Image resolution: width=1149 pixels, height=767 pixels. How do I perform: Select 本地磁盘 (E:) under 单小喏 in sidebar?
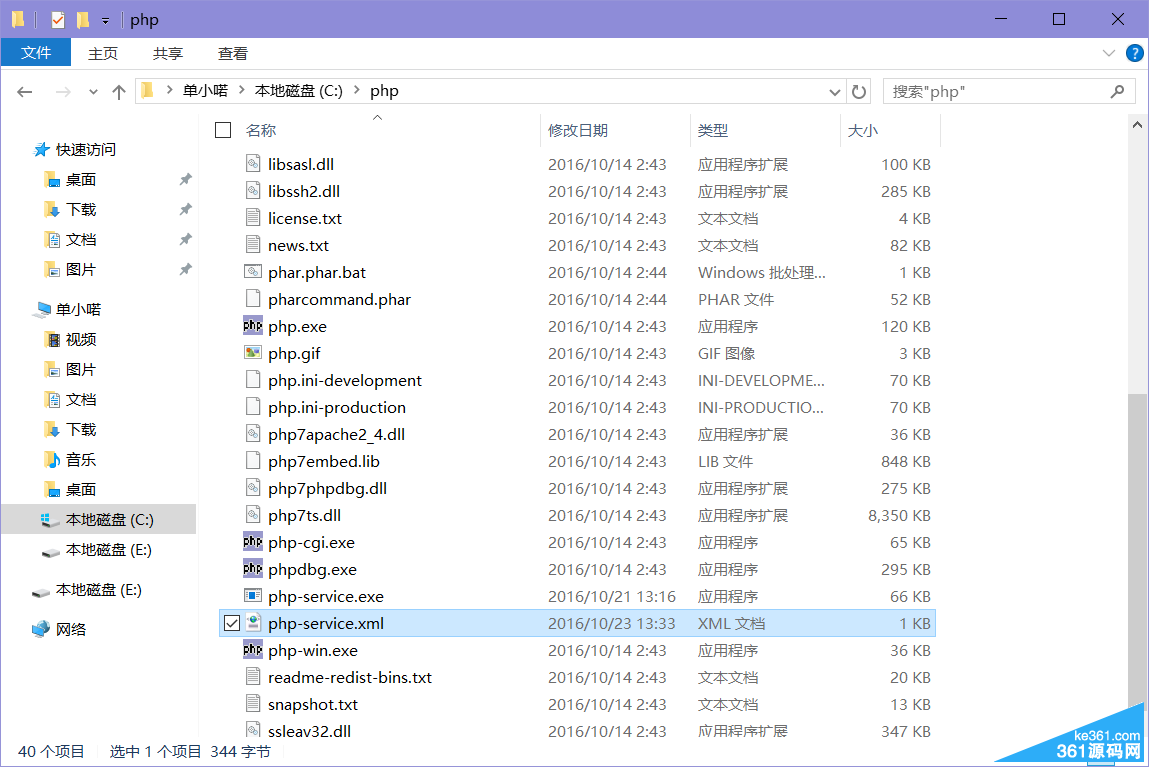(108, 550)
